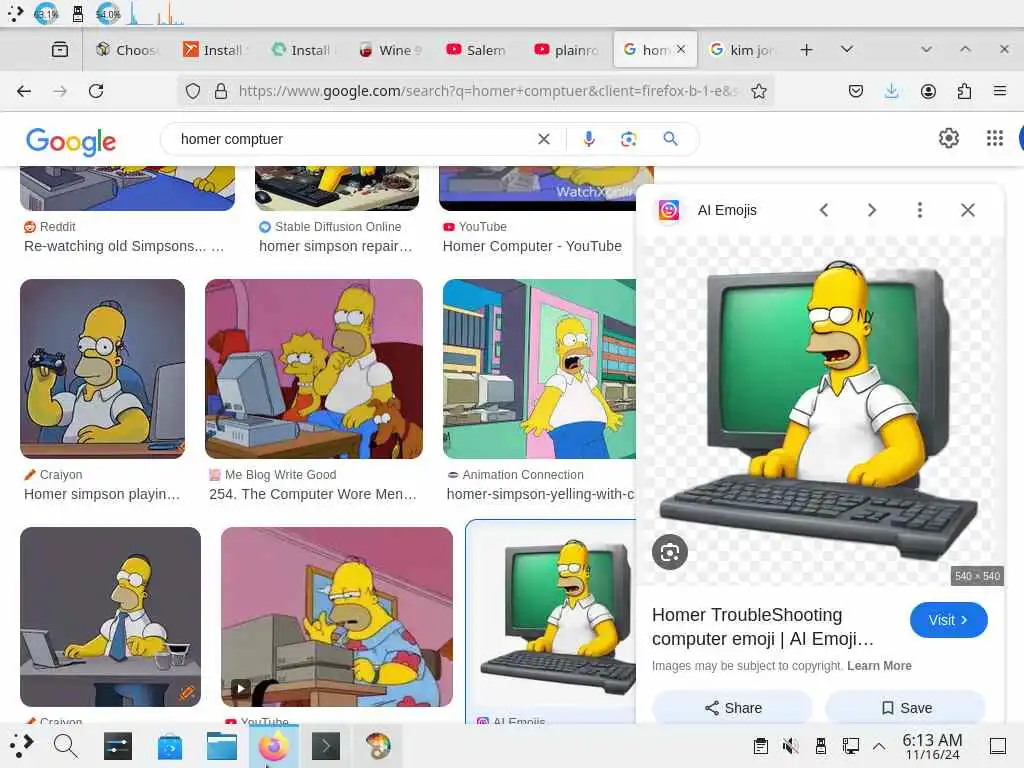
Task: Show previous image in preview panel
Action: (824, 210)
